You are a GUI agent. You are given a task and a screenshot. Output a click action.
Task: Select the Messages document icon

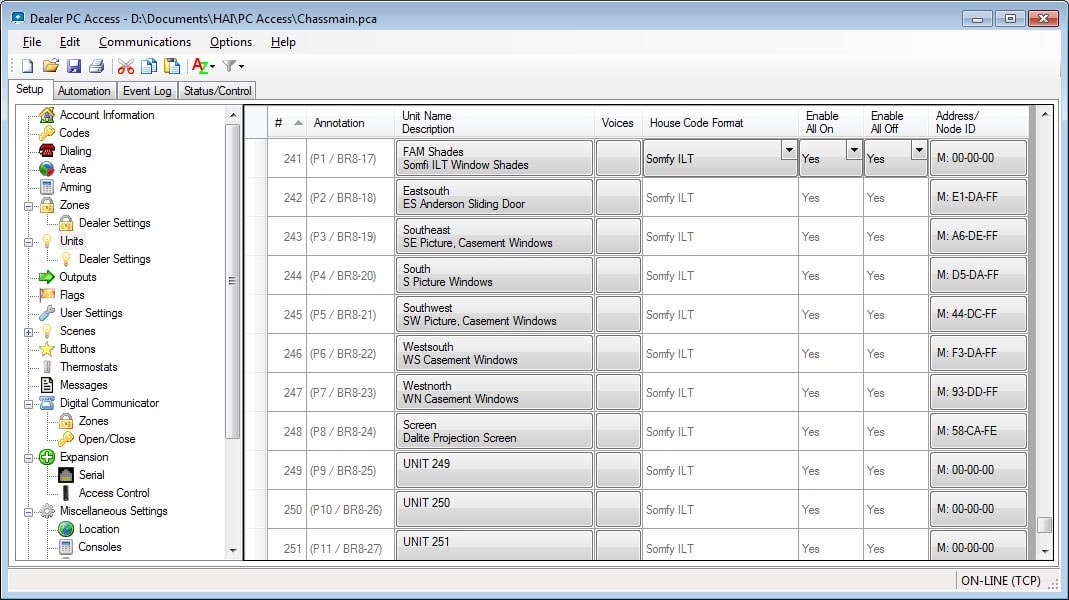46,385
